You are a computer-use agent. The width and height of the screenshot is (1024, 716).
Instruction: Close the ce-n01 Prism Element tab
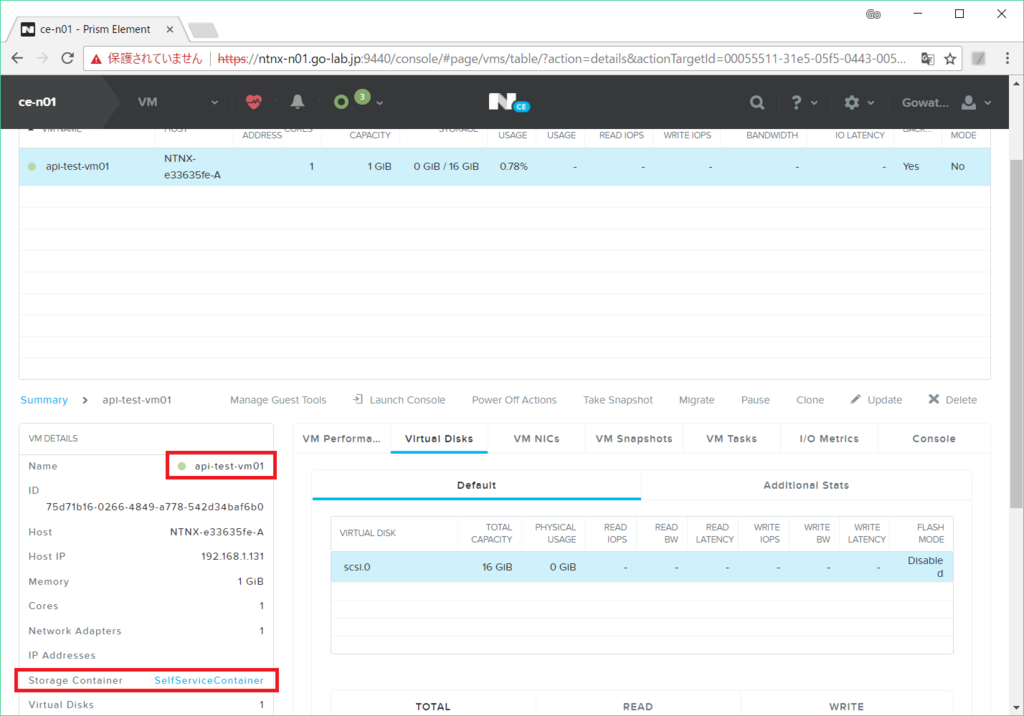coord(170,29)
